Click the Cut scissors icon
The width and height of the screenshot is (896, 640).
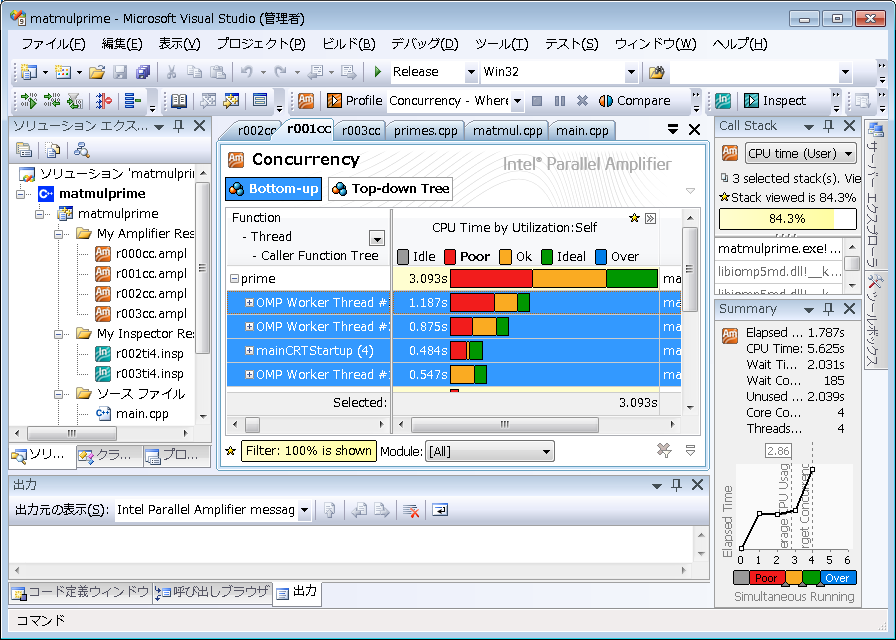pyautogui.click(x=171, y=72)
